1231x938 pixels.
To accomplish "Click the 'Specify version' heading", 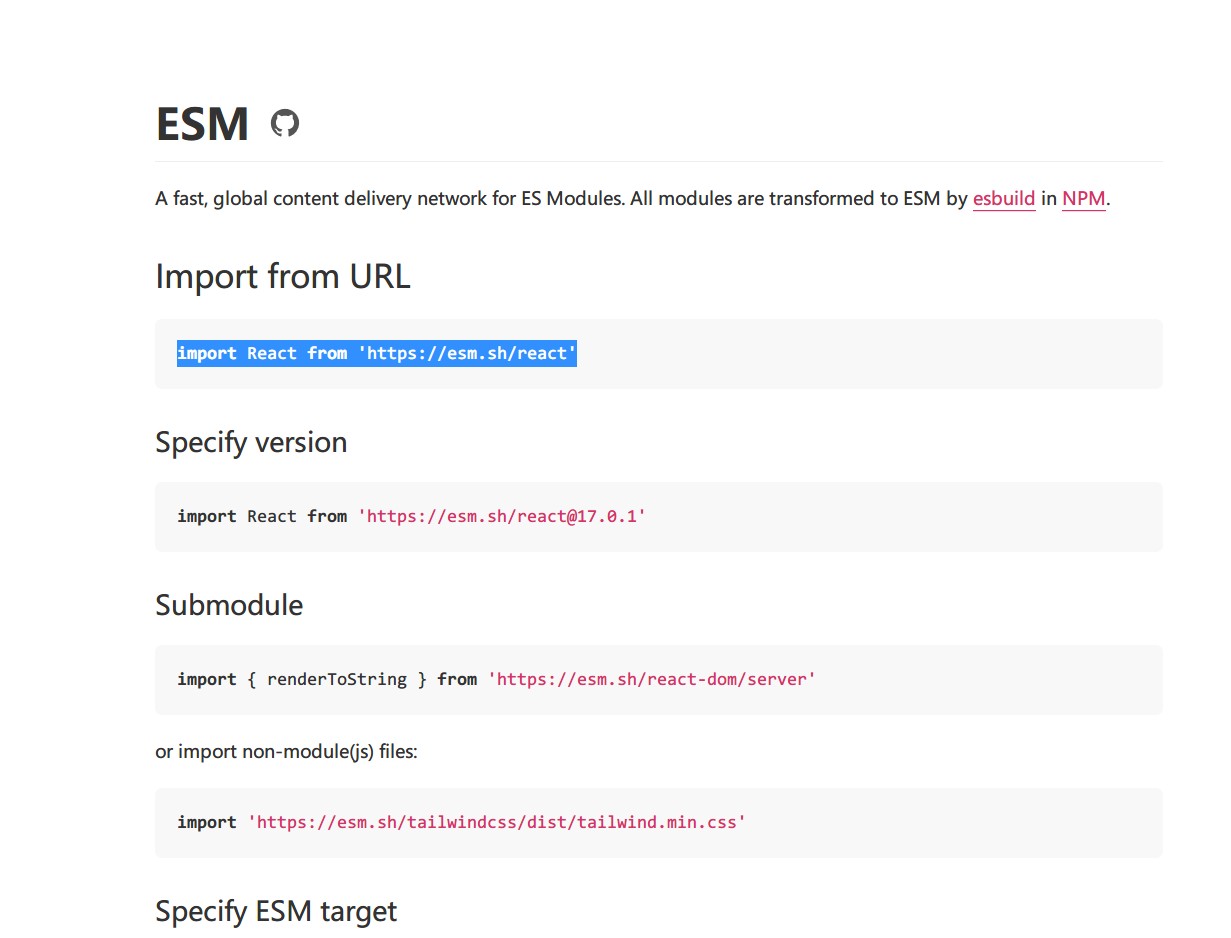I will (251, 442).
